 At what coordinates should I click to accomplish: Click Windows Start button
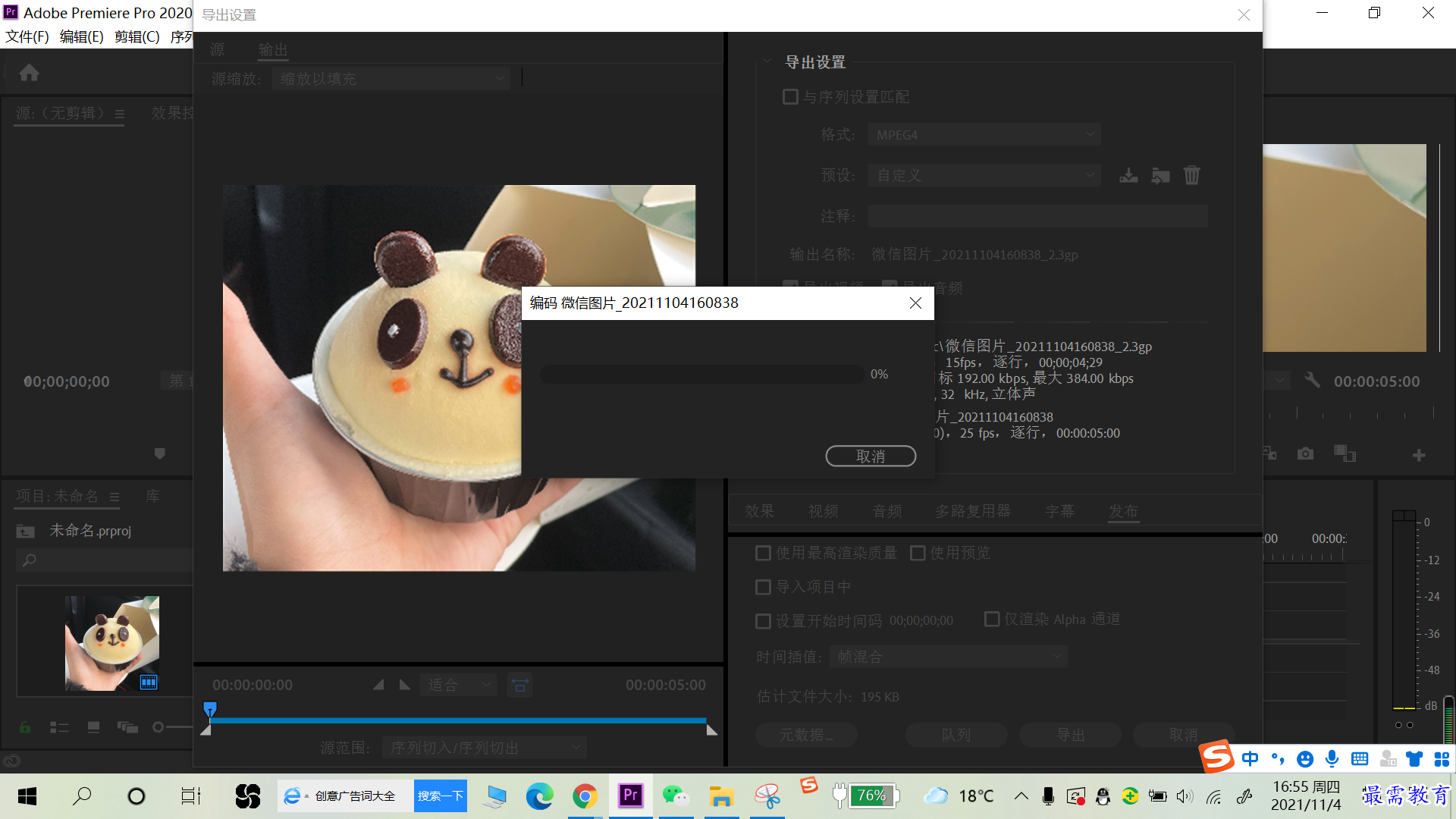(x=27, y=796)
